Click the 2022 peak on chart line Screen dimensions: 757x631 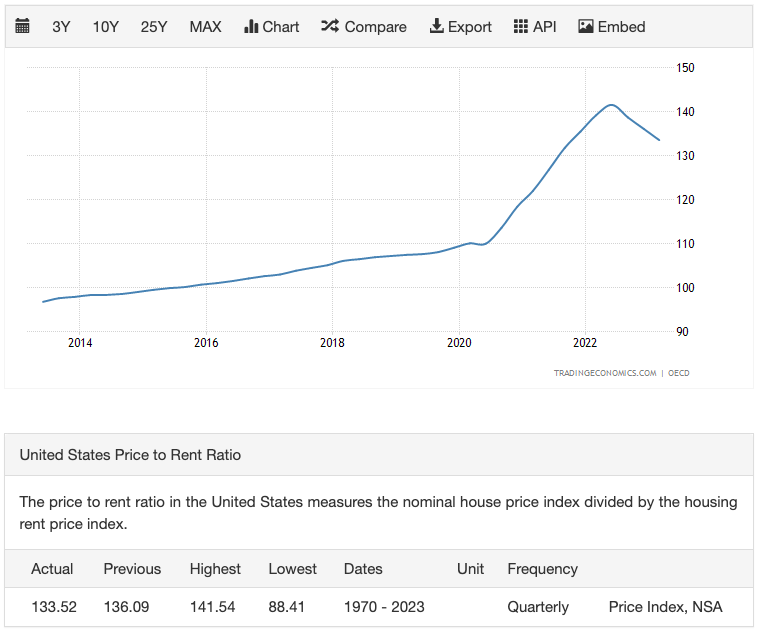point(611,105)
